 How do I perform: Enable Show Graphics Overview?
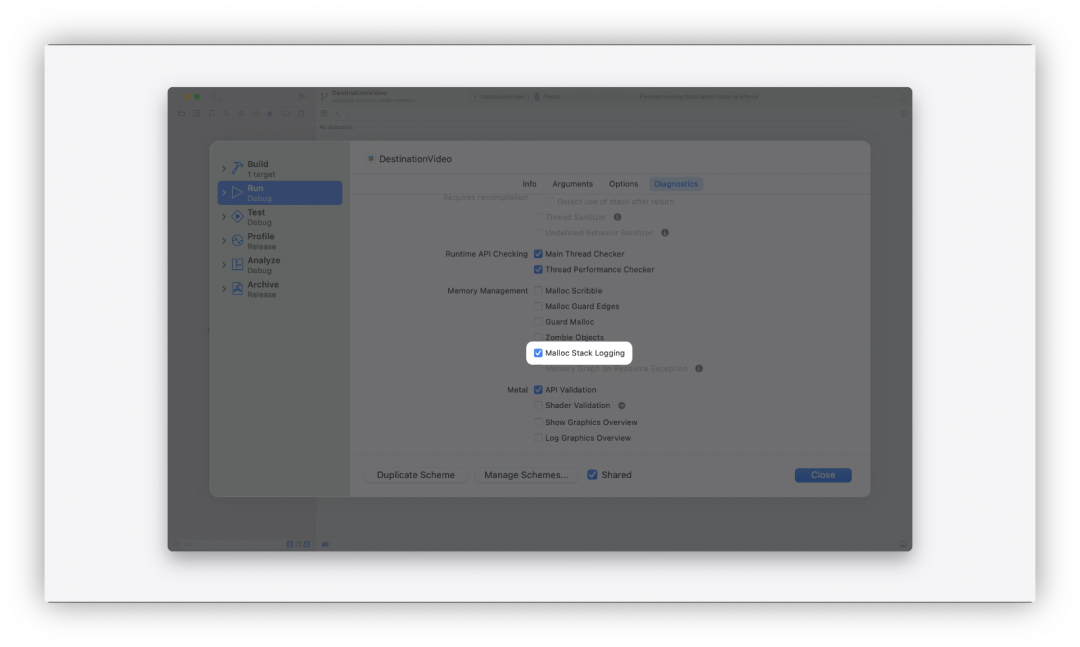click(x=538, y=422)
